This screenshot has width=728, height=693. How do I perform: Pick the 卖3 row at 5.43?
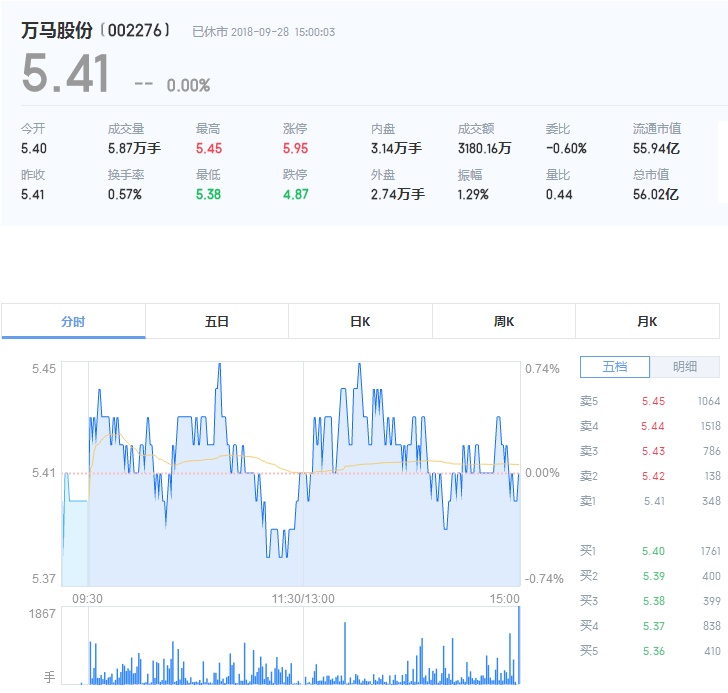(653, 451)
